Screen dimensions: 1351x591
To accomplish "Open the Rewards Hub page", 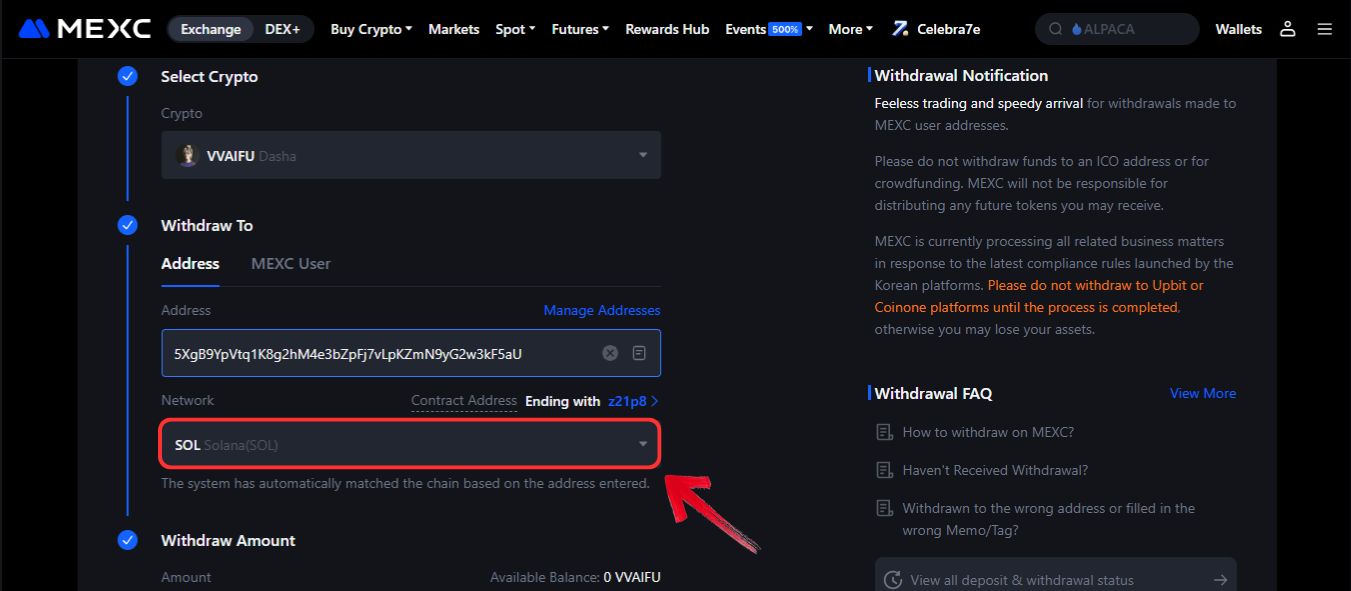I will (x=667, y=29).
